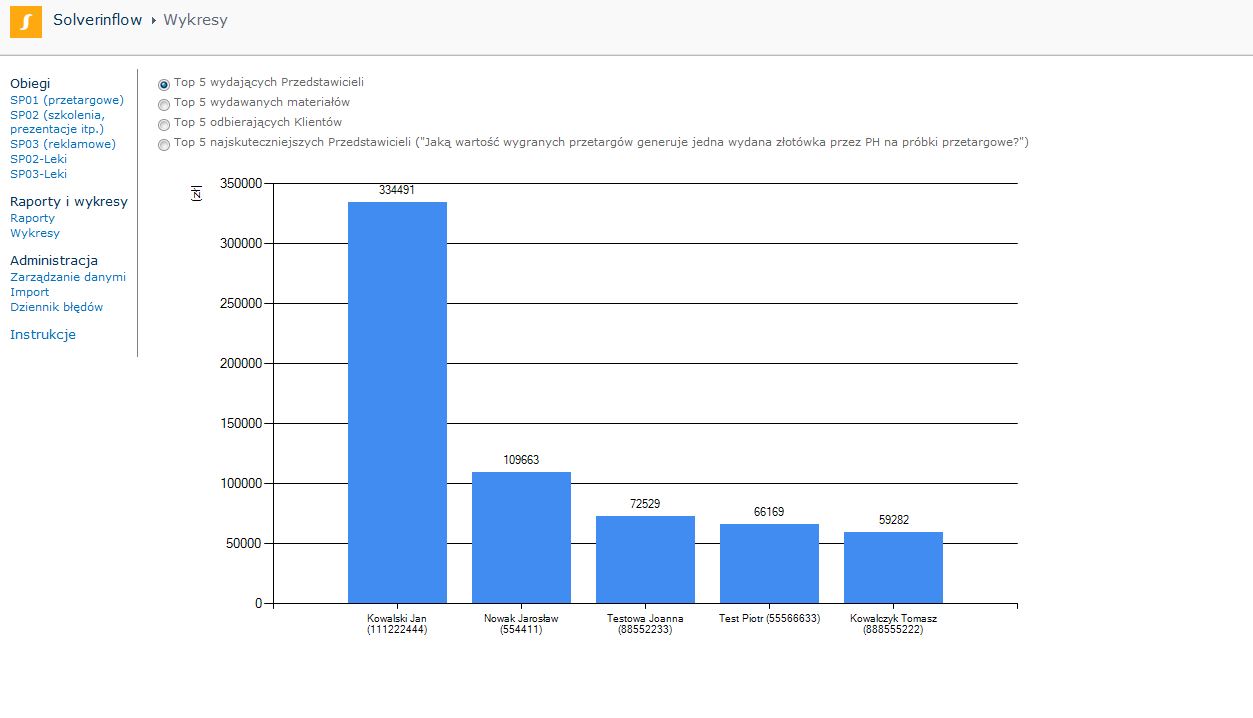Click axis label Kowalski Jan (111222444)

tap(397, 624)
